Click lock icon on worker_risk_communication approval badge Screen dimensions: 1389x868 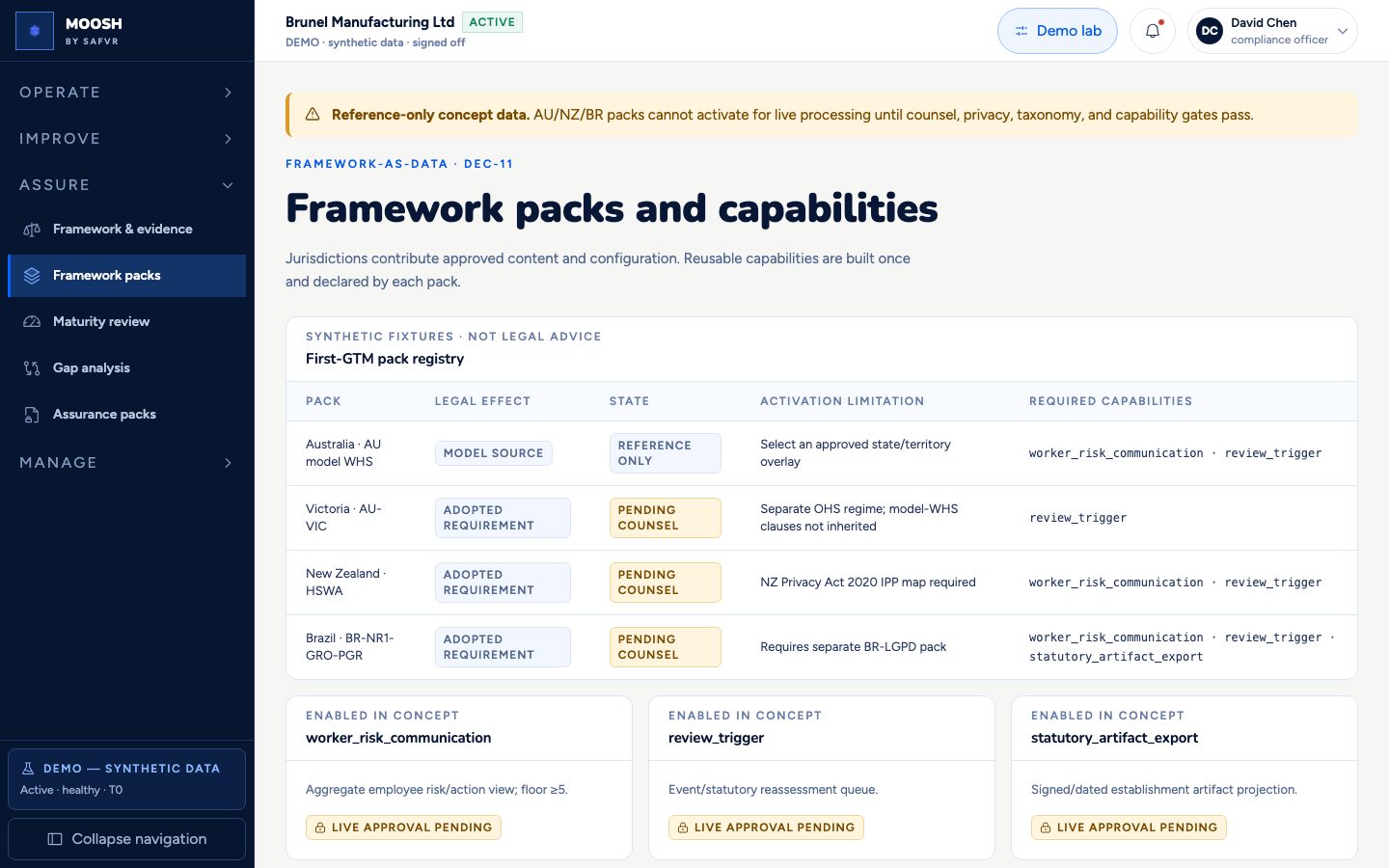click(x=320, y=827)
